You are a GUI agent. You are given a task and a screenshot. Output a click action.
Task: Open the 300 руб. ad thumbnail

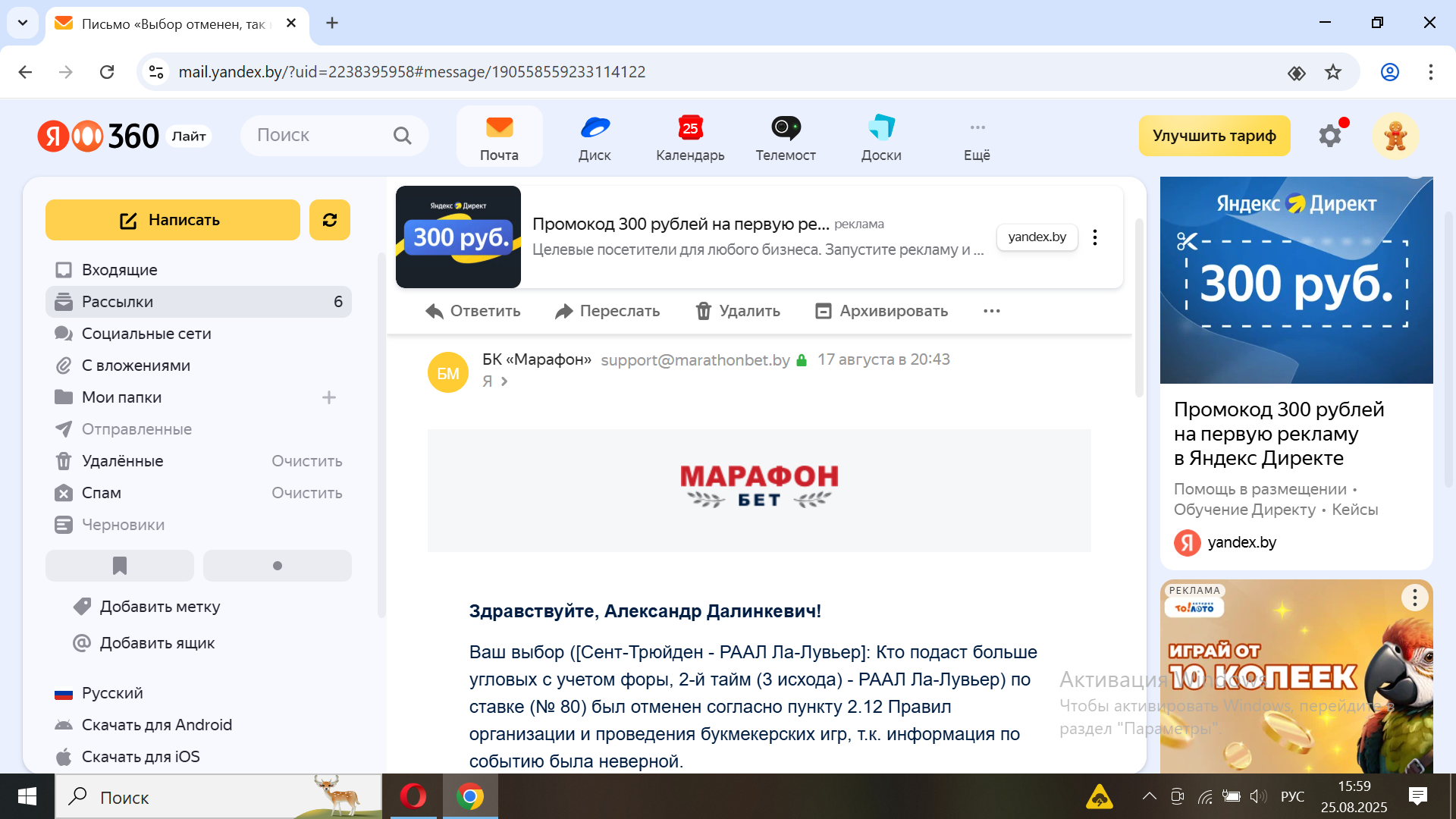[458, 237]
